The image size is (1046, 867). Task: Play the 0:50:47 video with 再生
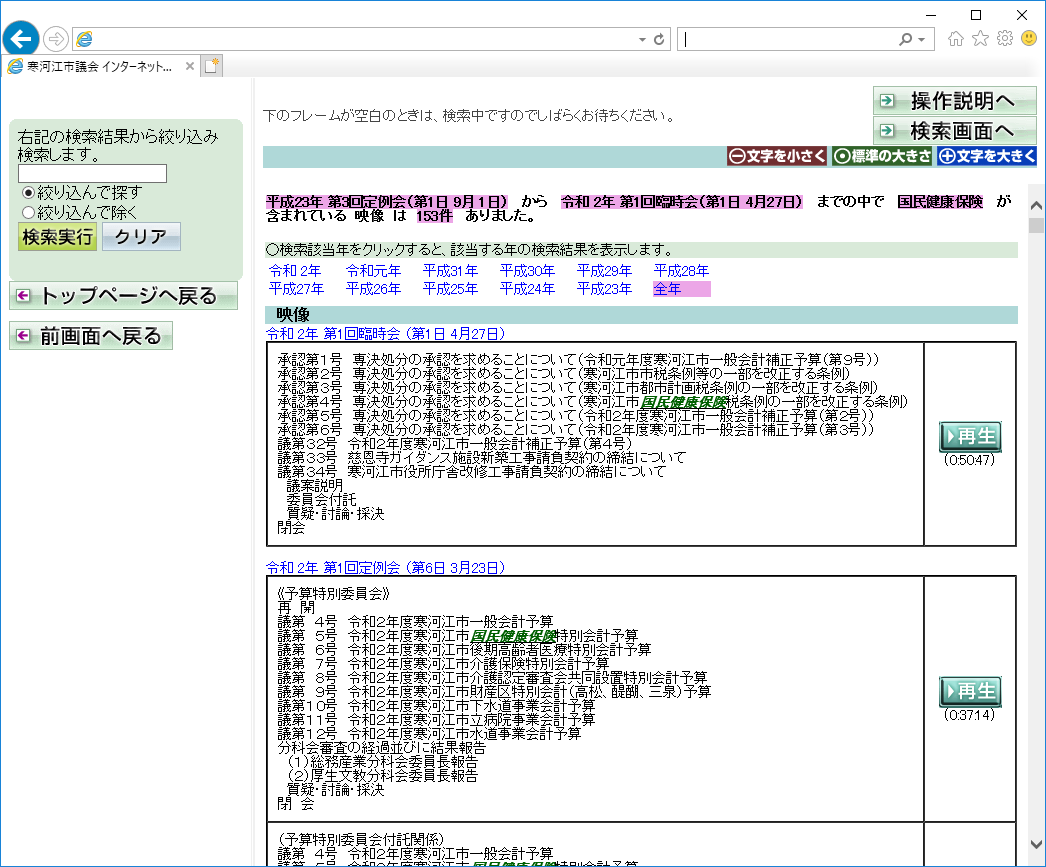point(970,437)
